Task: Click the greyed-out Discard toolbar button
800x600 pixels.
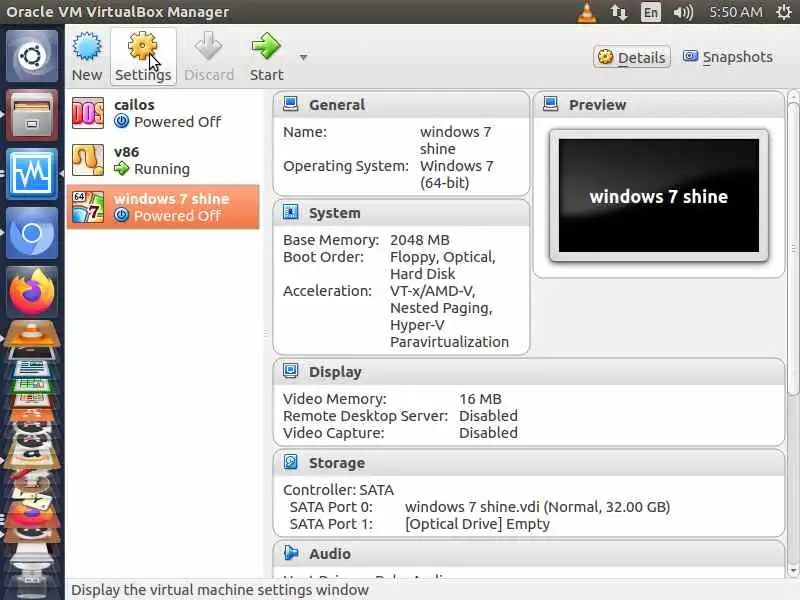Action: [209, 56]
